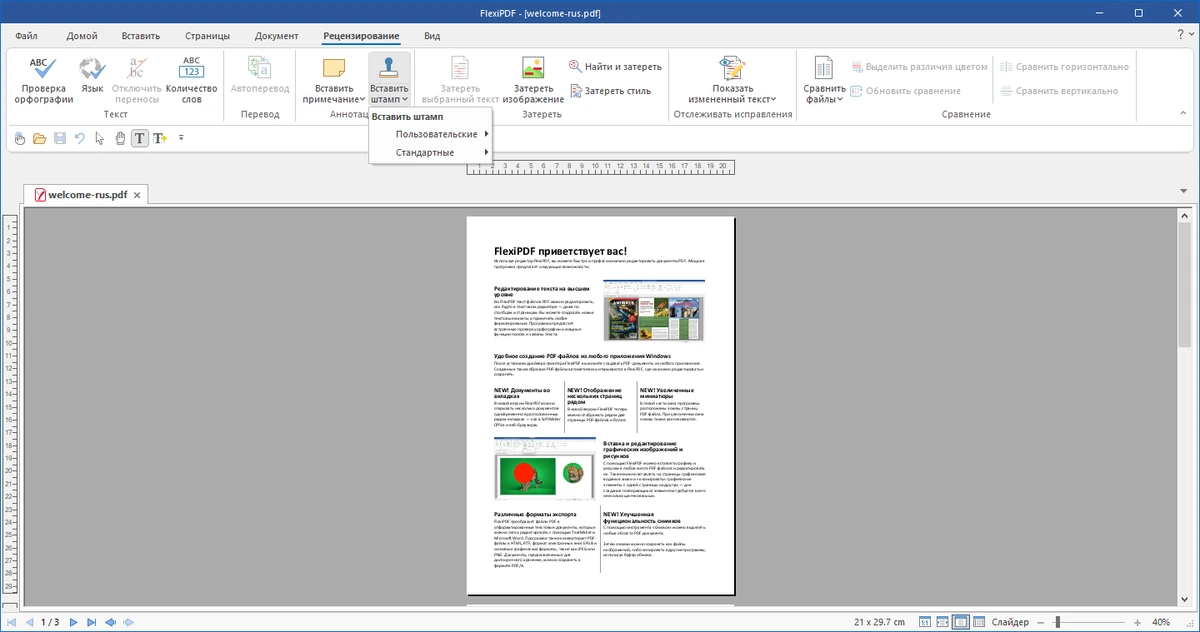The width and height of the screenshot is (1200, 632).
Task: Expand the Пользовательские stamps submenu
Action: click(x=431, y=134)
